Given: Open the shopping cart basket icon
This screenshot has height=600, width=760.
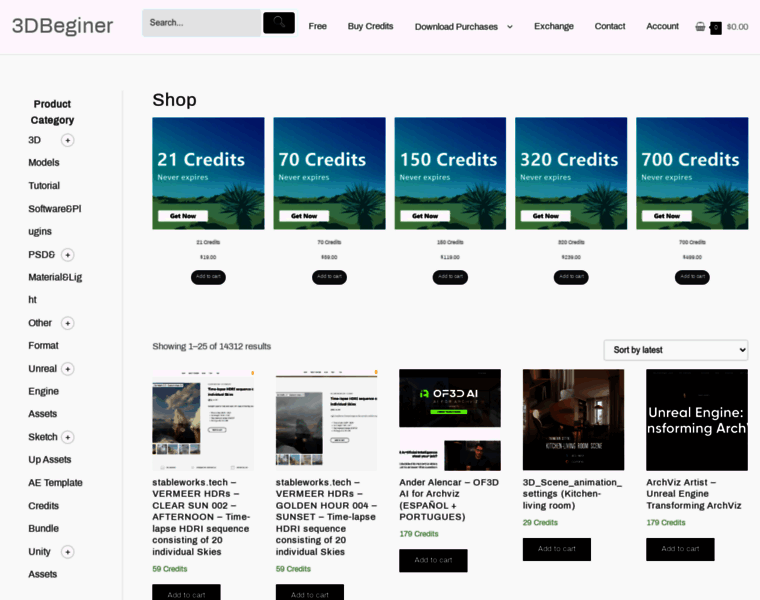Looking at the screenshot, I should coord(700,27).
